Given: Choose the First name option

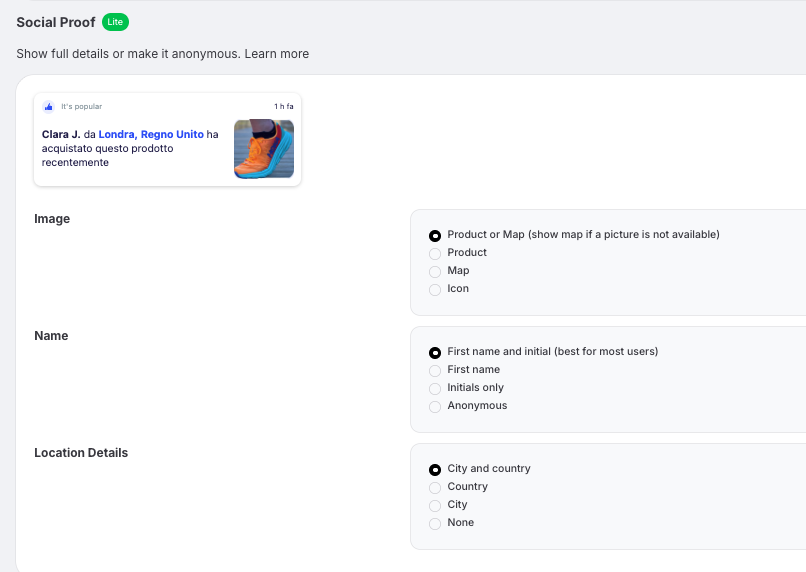Looking at the screenshot, I should (x=435, y=371).
